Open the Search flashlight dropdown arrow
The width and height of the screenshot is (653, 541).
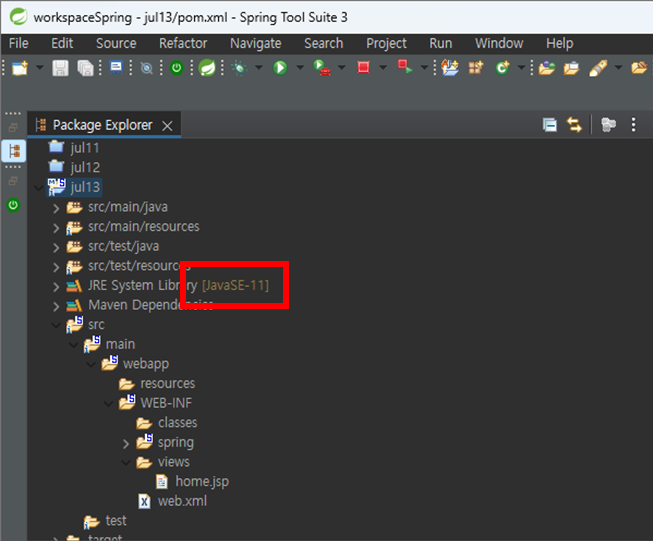618,67
